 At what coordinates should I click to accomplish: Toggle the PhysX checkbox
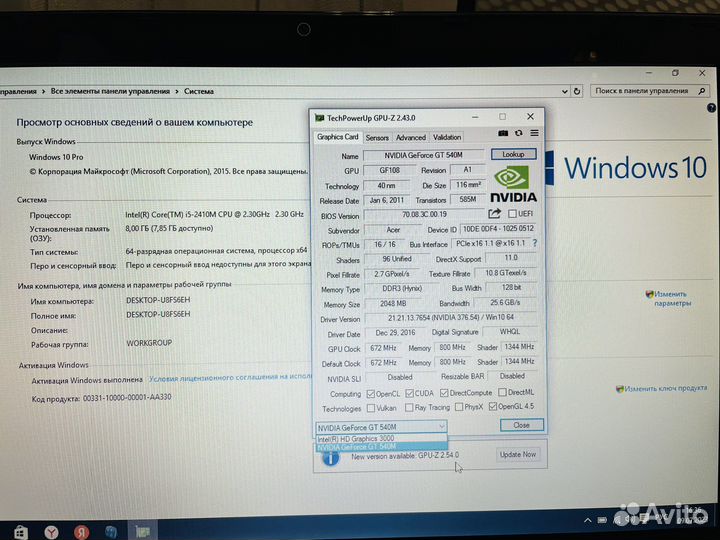[x=459, y=407]
